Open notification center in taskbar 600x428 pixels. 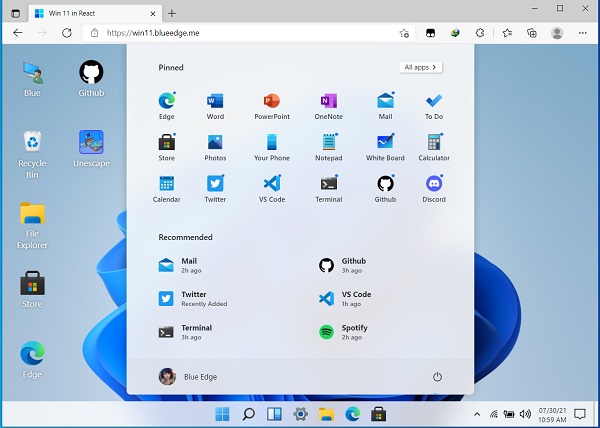click(579, 413)
